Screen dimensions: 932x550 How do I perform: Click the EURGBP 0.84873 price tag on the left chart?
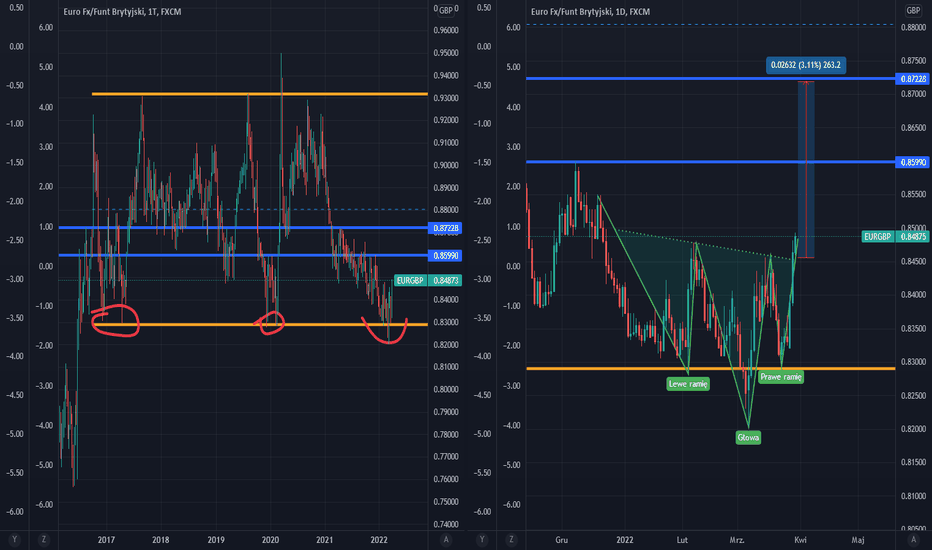point(428,281)
